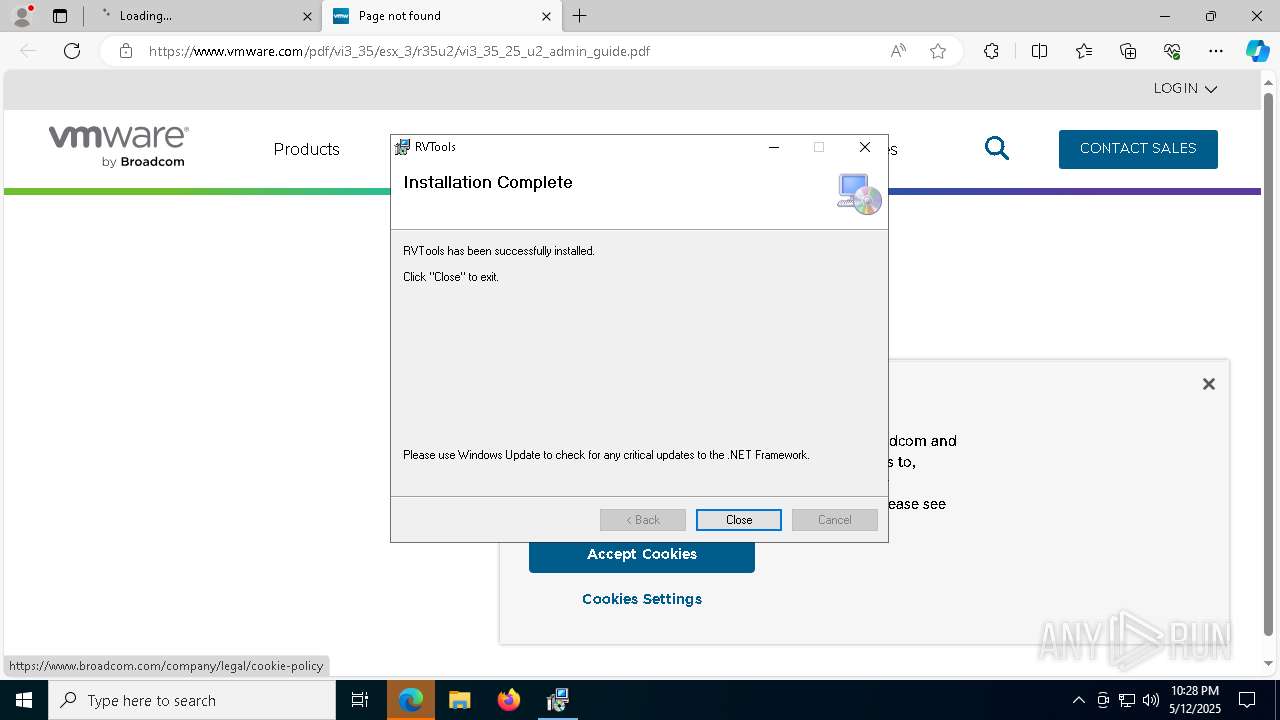The height and width of the screenshot is (720, 1280).
Task: Open the search magnifier on the VMware site
Action: [x=997, y=149]
